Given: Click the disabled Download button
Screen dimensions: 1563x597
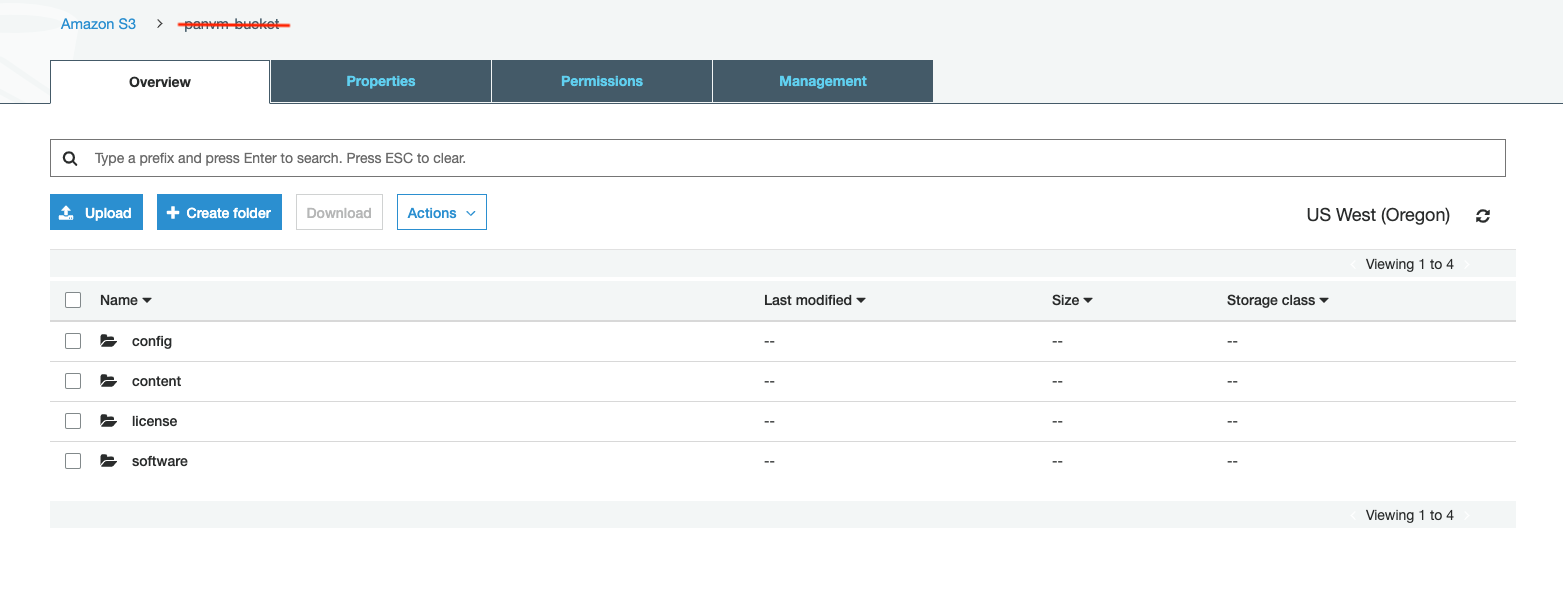Looking at the screenshot, I should 339,212.
